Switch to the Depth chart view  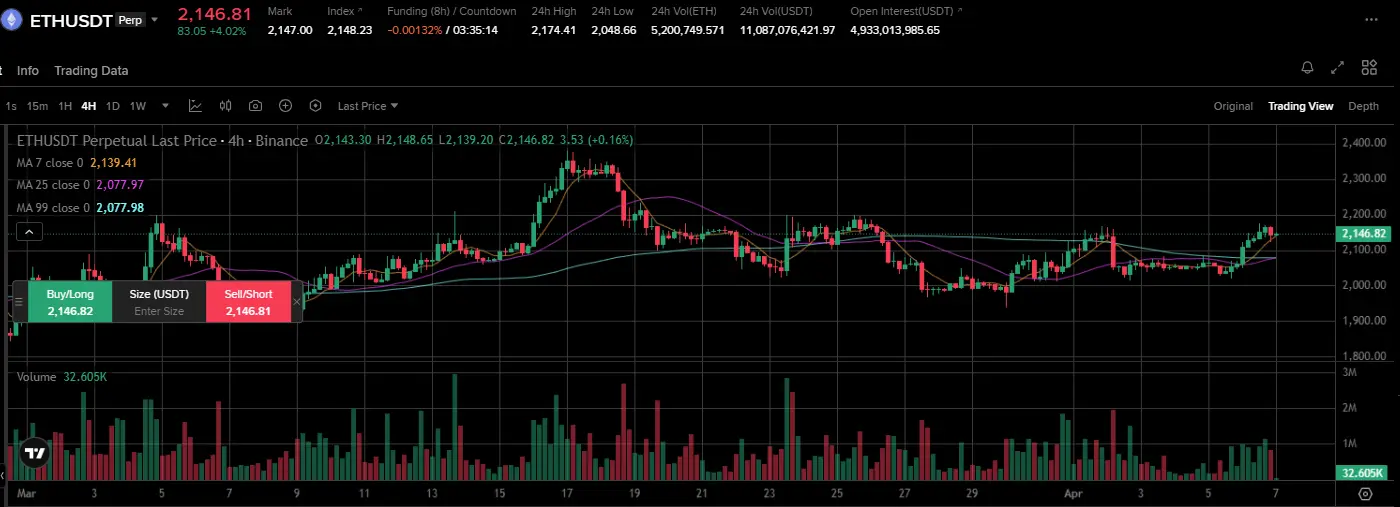point(1363,106)
